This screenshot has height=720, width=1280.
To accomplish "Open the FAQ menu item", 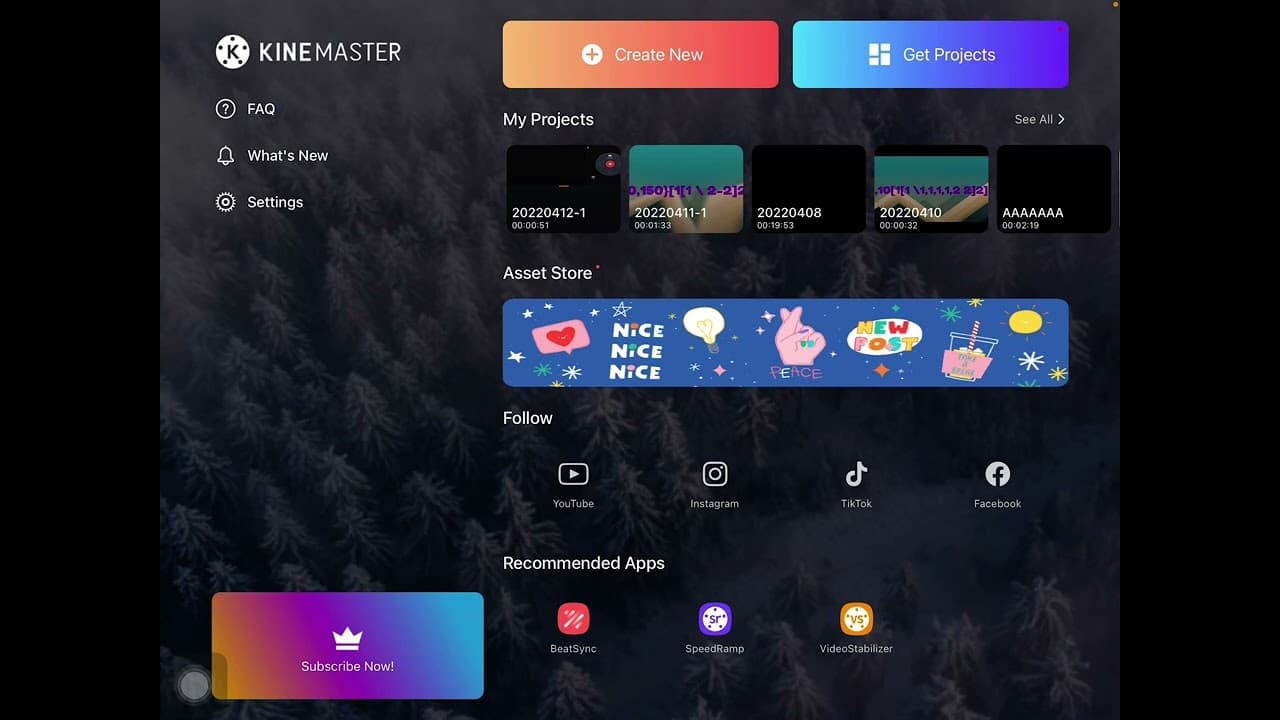I will coord(245,109).
